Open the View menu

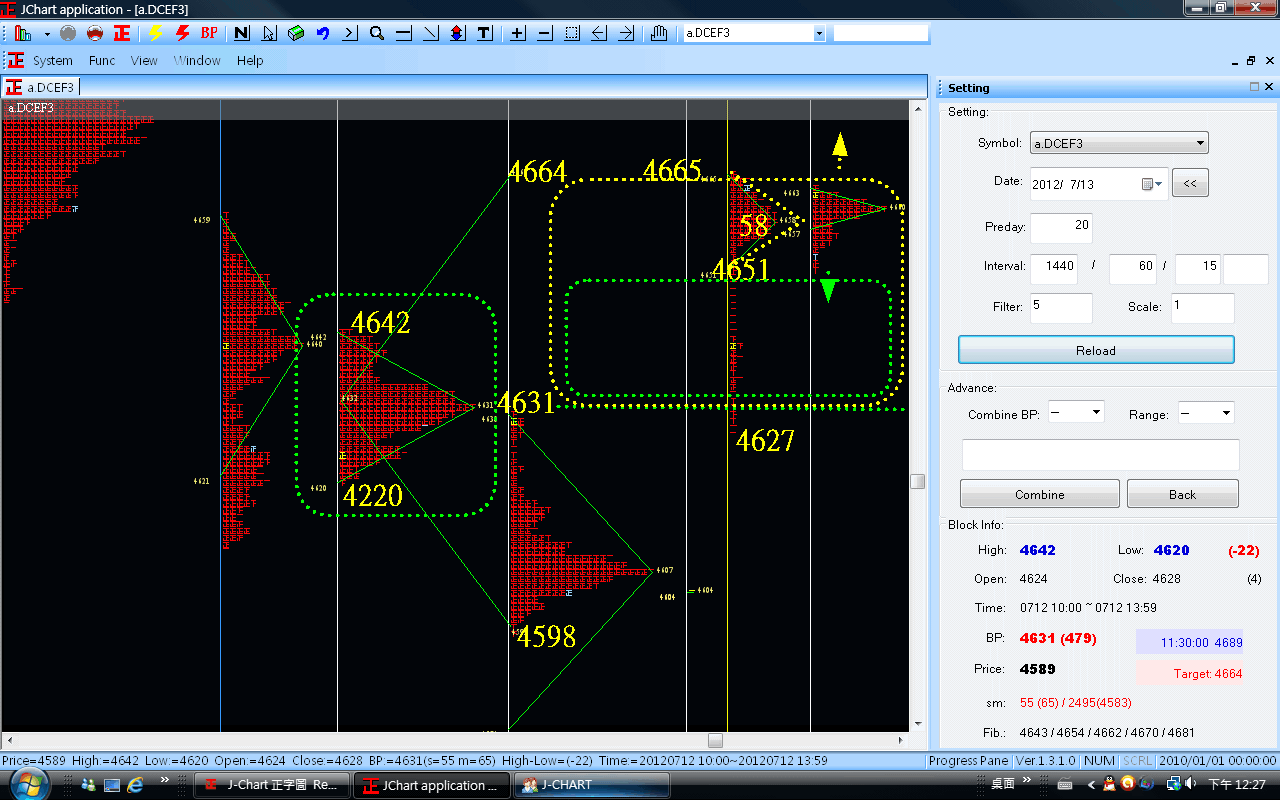pyautogui.click(x=144, y=60)
